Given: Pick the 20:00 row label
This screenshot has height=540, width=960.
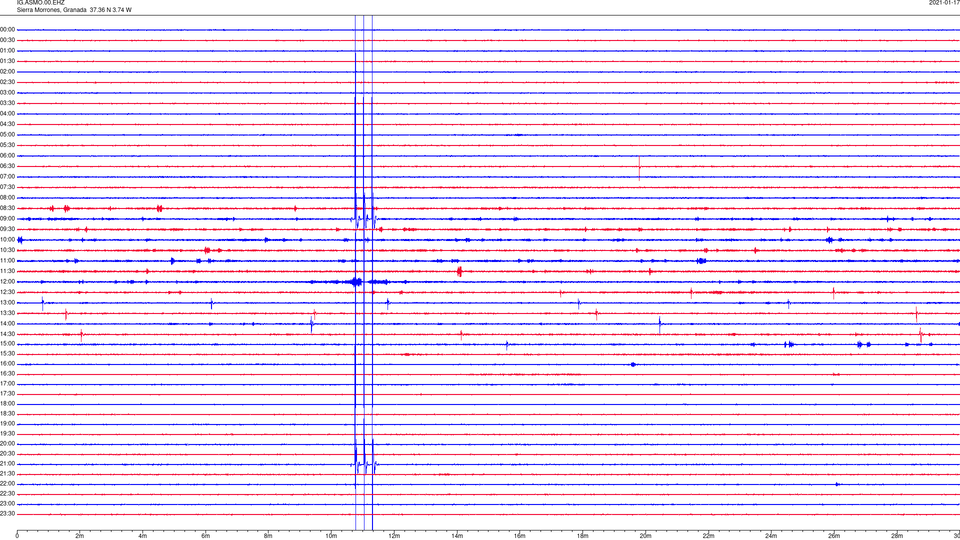Looking at the screenshot, I should click(x=7, y=444).
